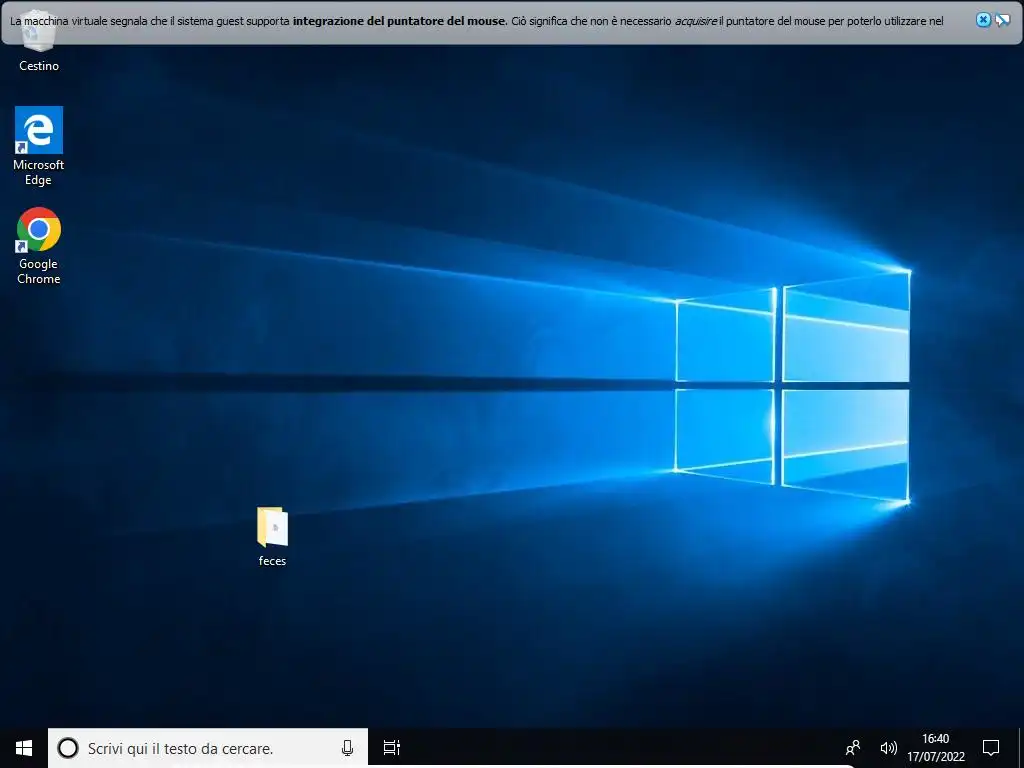1024x768 pixels.
Task: Open Task View from the taskbar
Action: pos(392,748)
